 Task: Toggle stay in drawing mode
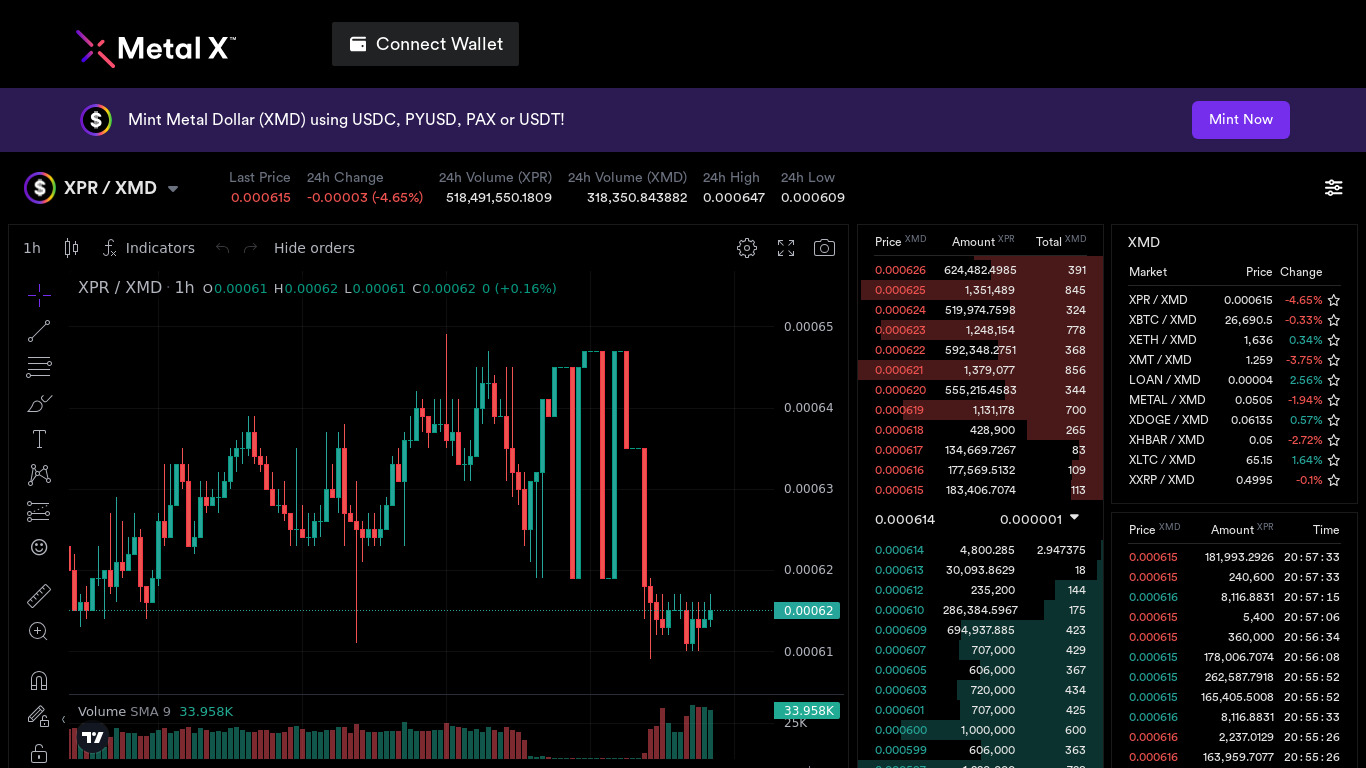[39, 716]
